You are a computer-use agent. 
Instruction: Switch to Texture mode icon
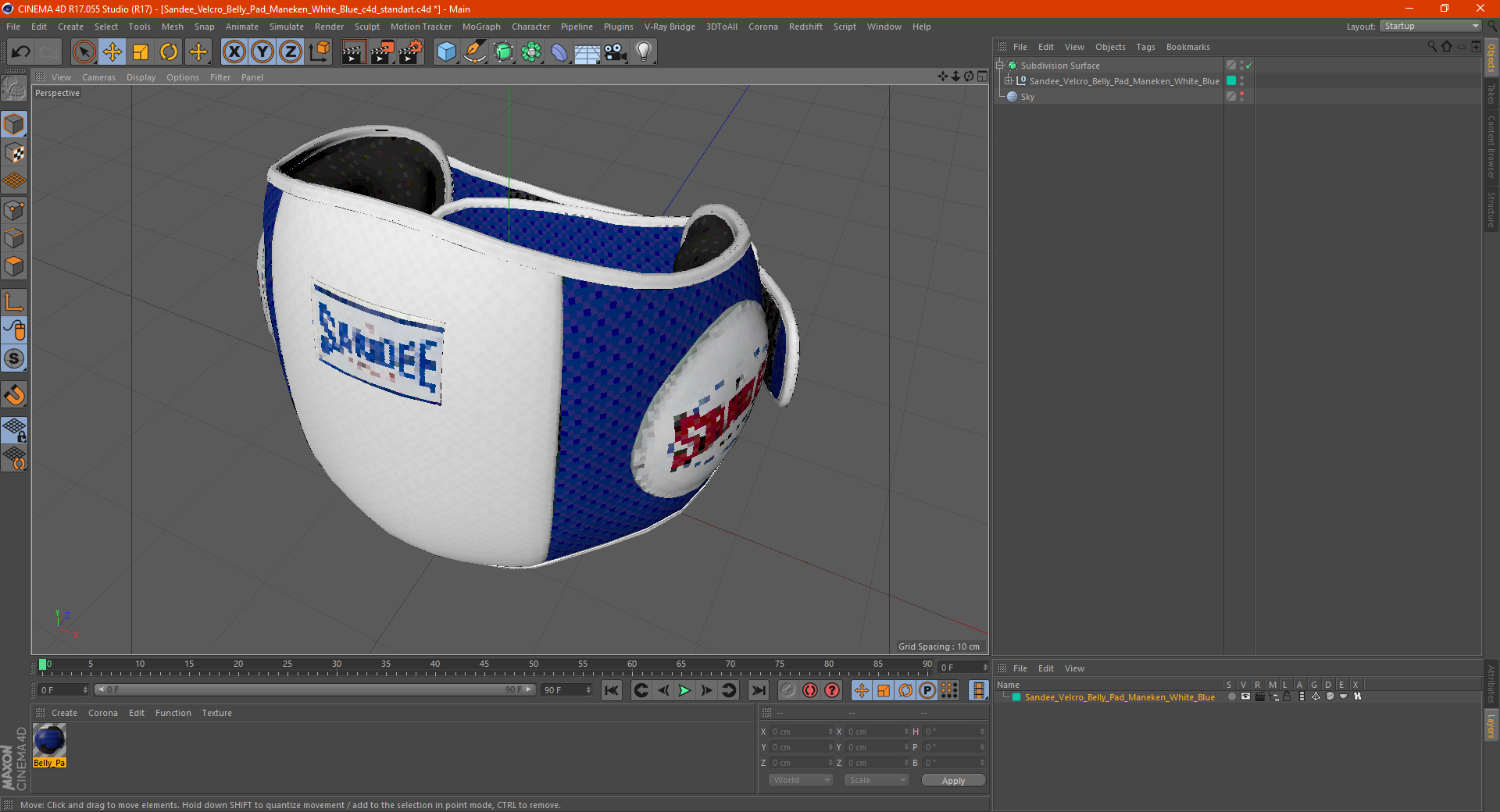pyautogui.click(x=14, y=153)
